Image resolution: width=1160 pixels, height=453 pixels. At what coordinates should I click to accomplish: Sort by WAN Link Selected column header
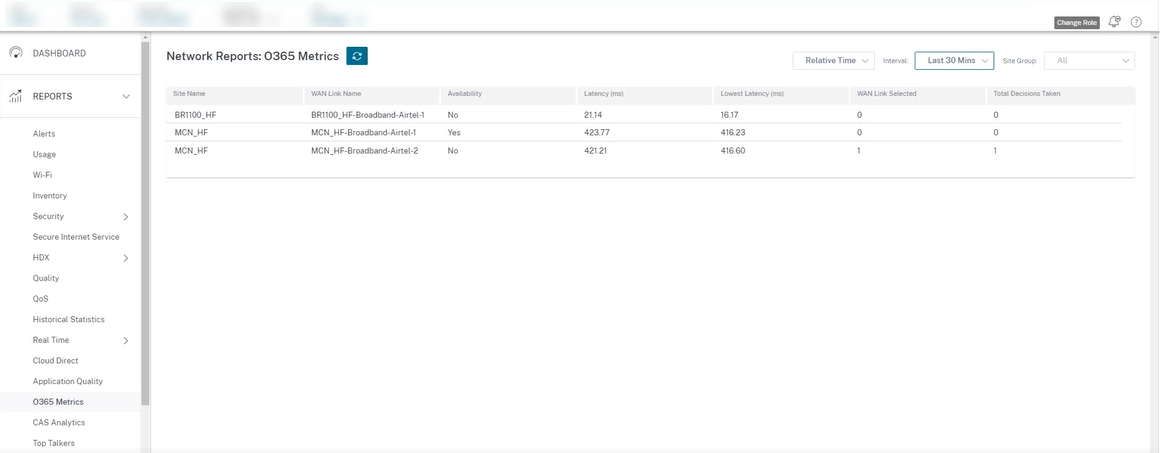pyautogui.click(x=886, y=94)
